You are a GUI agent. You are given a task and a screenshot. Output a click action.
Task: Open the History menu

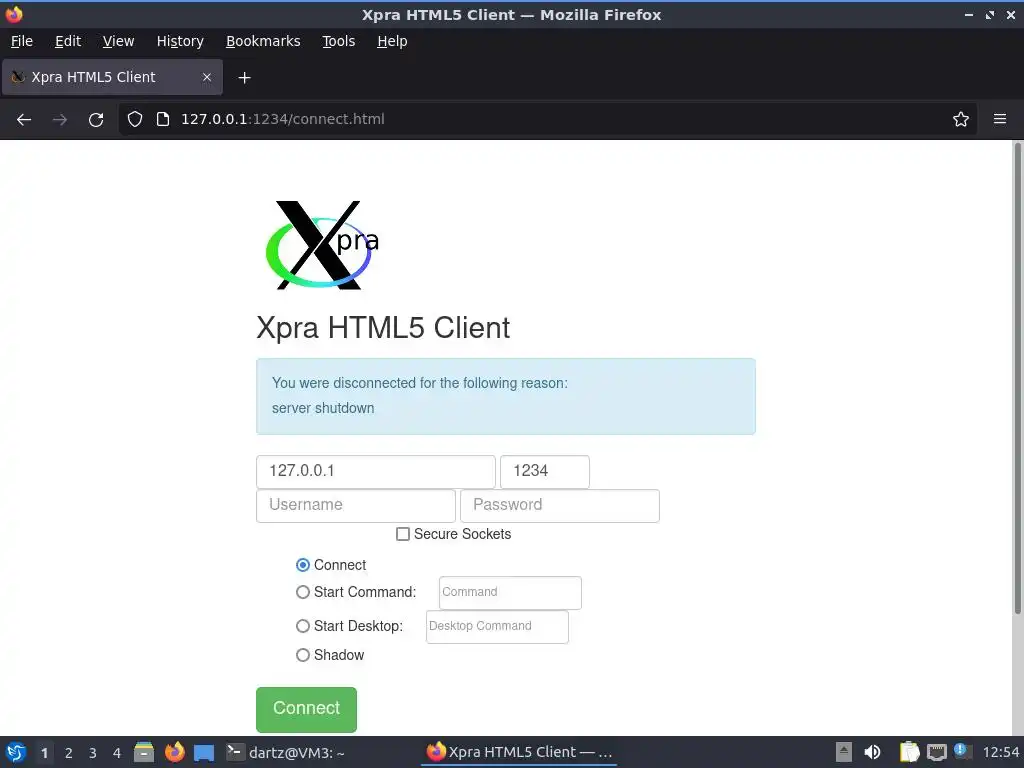[180, 41]
